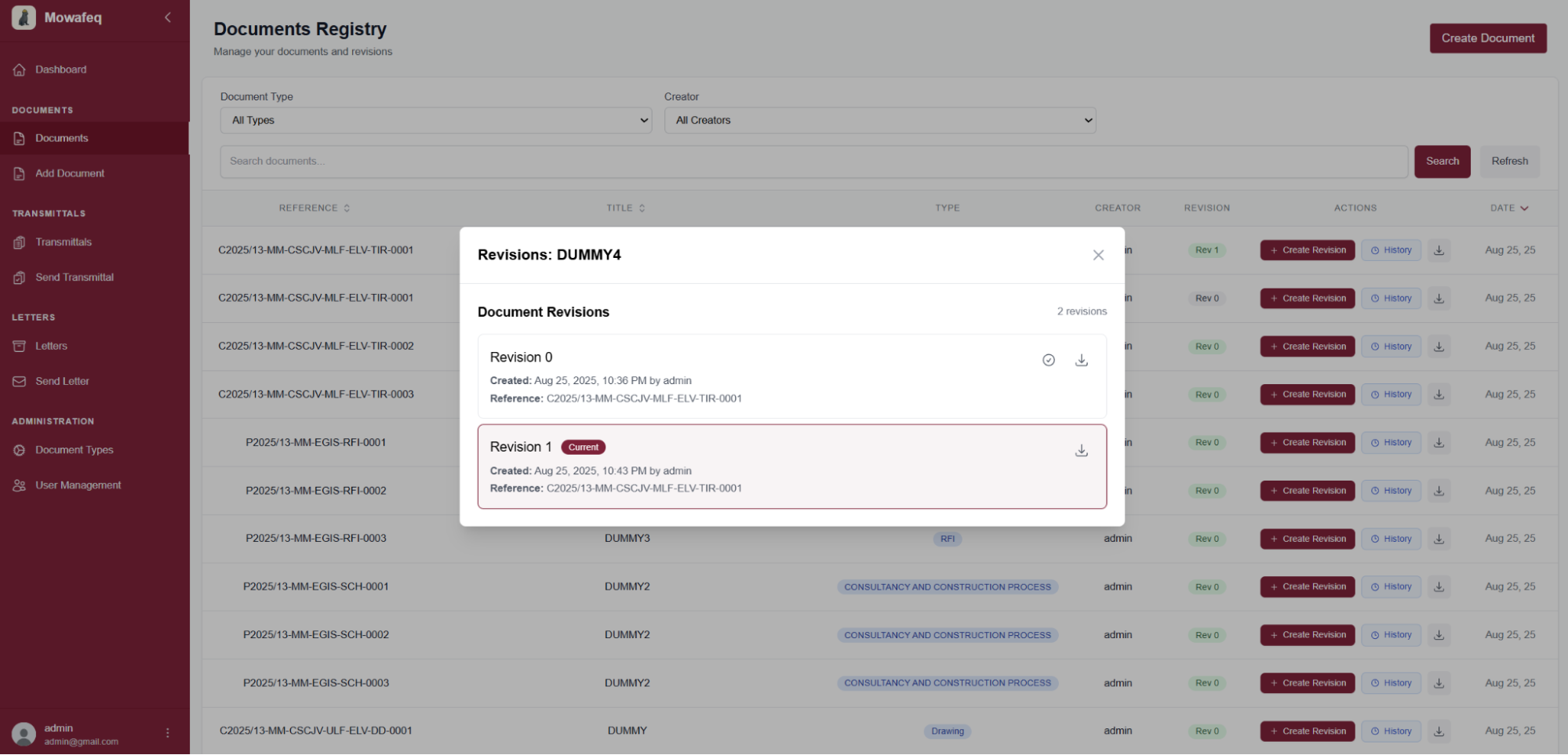Click the Mowafeq logo icon
Image resolution: width=1568 pixels, height=755 pixels.
(24, 17)
